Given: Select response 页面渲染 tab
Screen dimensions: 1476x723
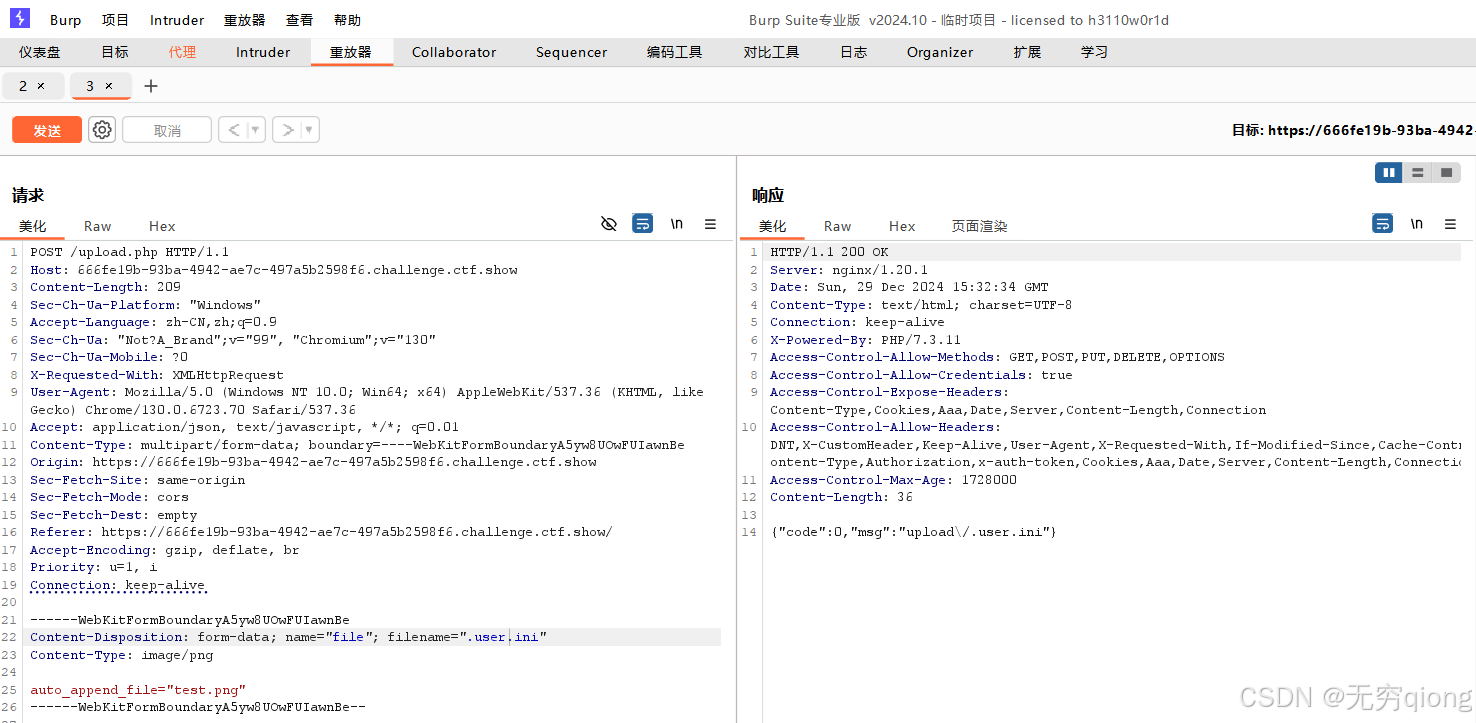Looking at the screenshot, I should point(979,226).
